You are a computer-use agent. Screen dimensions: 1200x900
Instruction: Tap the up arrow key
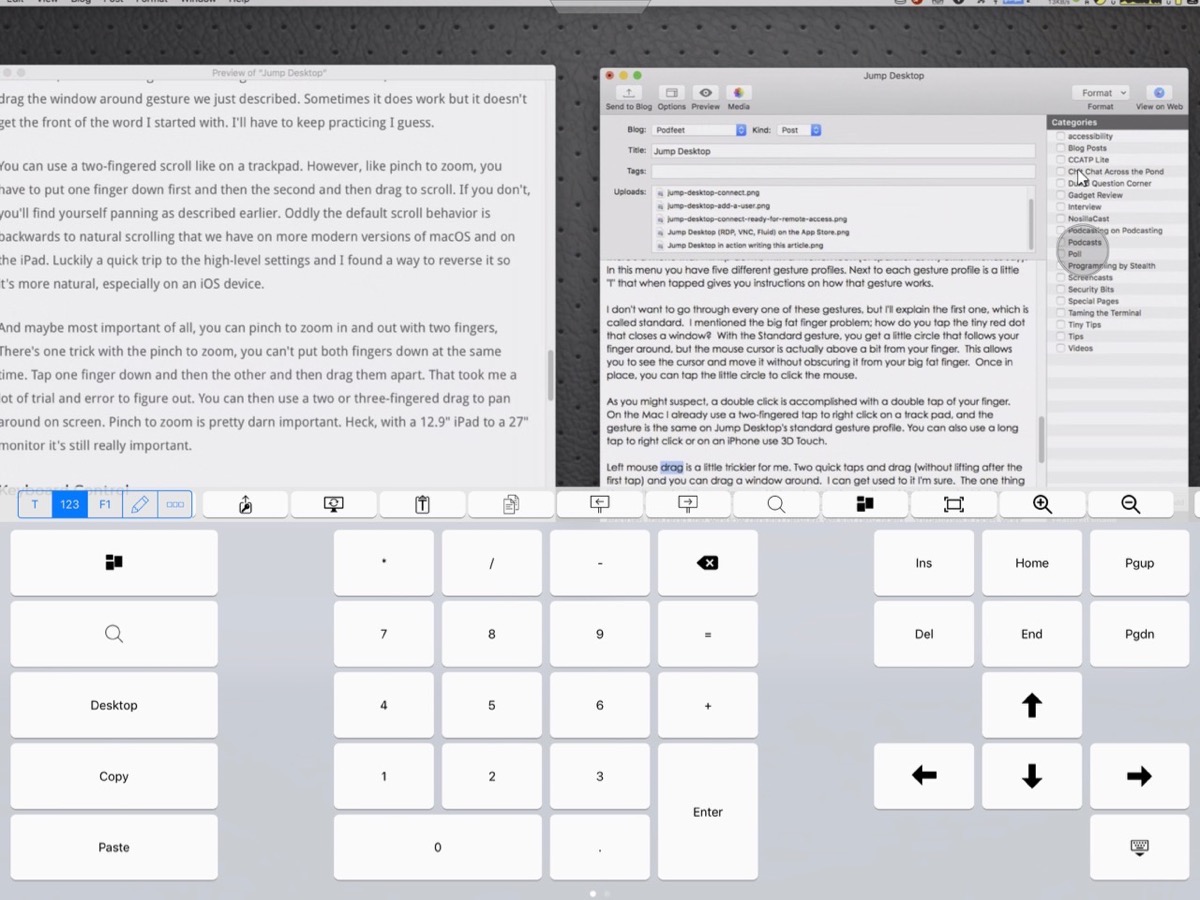point(1032,705)
